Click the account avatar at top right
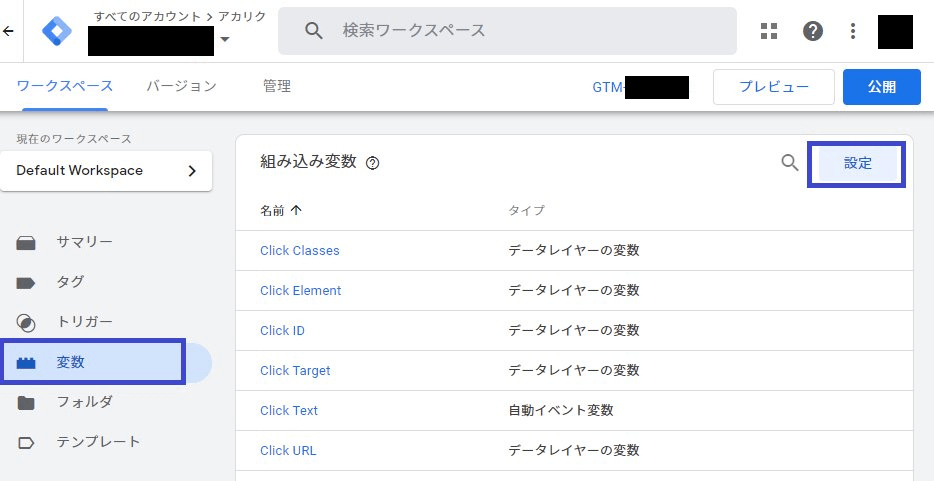The width and height of the screenshot is (934, 481). click(x=895, y=32)
